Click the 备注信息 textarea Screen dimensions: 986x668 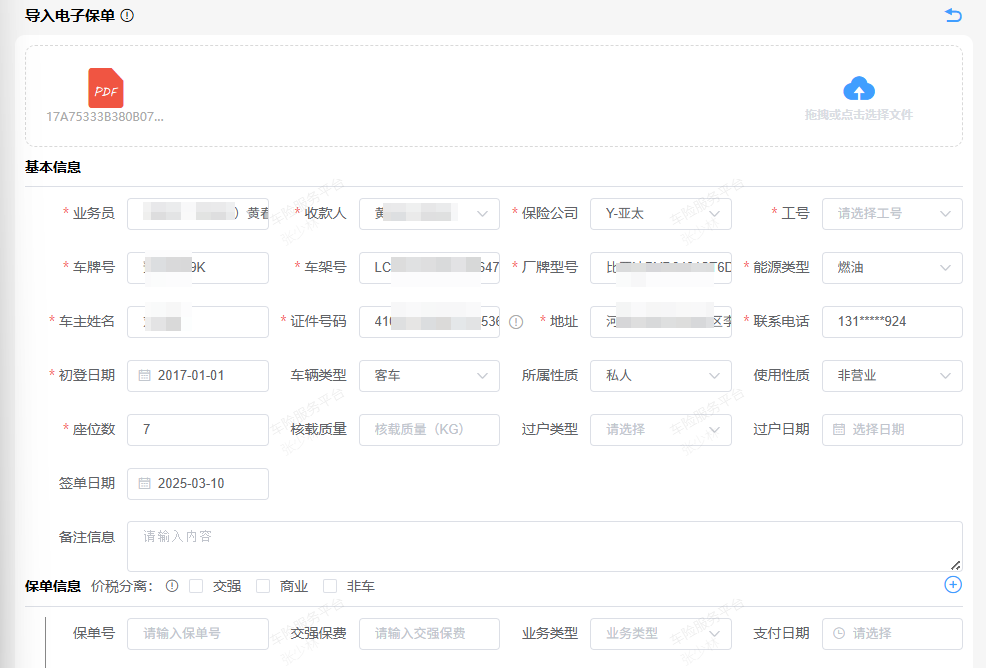click(545, 546)
